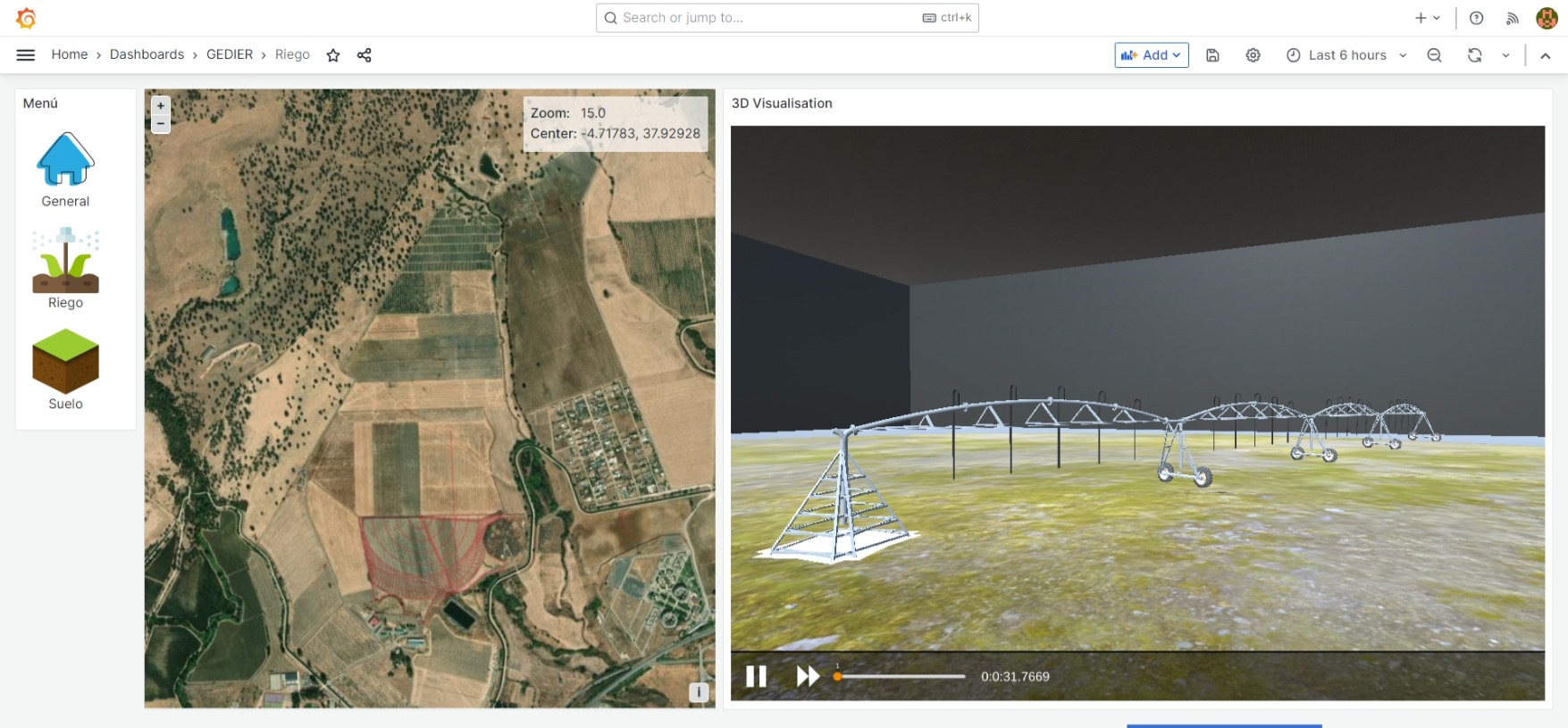Click the save dashboard icon

pyautogui.click(x=1212, y=55)
